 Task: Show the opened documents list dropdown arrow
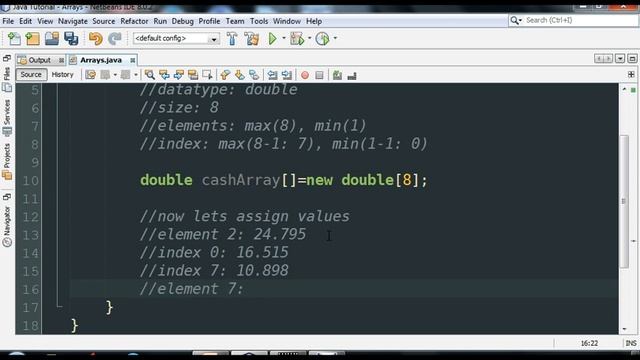pyautogui.click(x=620, y=59)
